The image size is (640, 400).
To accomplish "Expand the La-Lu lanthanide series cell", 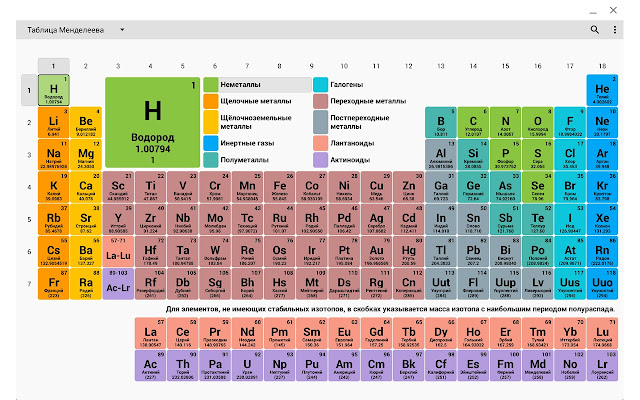I will [x=118, y=251].
